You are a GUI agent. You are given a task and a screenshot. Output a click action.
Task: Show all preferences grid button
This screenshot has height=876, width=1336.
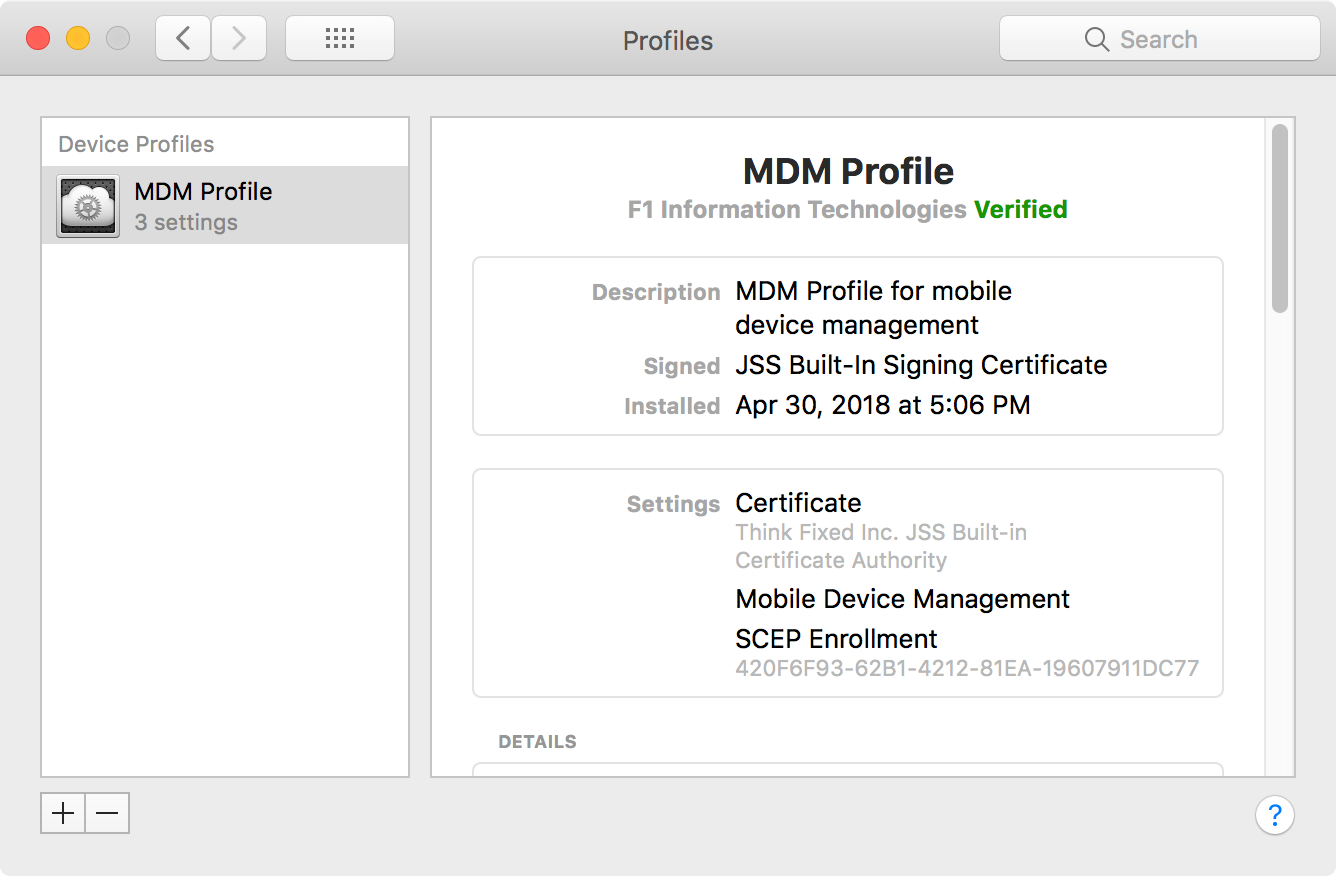pyautogui.click(x=340, y=39)
